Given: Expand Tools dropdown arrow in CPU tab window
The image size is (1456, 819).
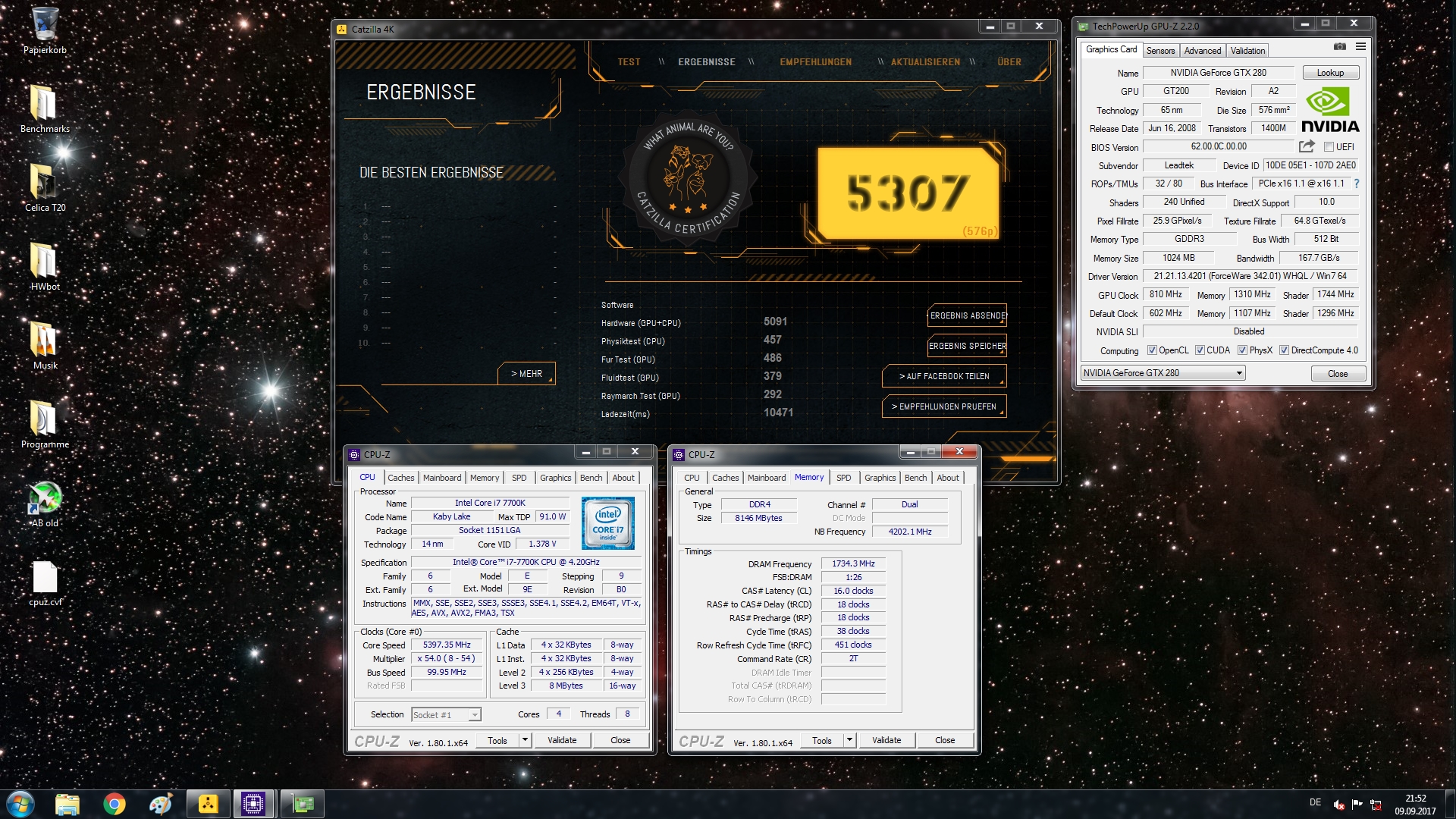Looking at the screenshot, I should [525, 740].
